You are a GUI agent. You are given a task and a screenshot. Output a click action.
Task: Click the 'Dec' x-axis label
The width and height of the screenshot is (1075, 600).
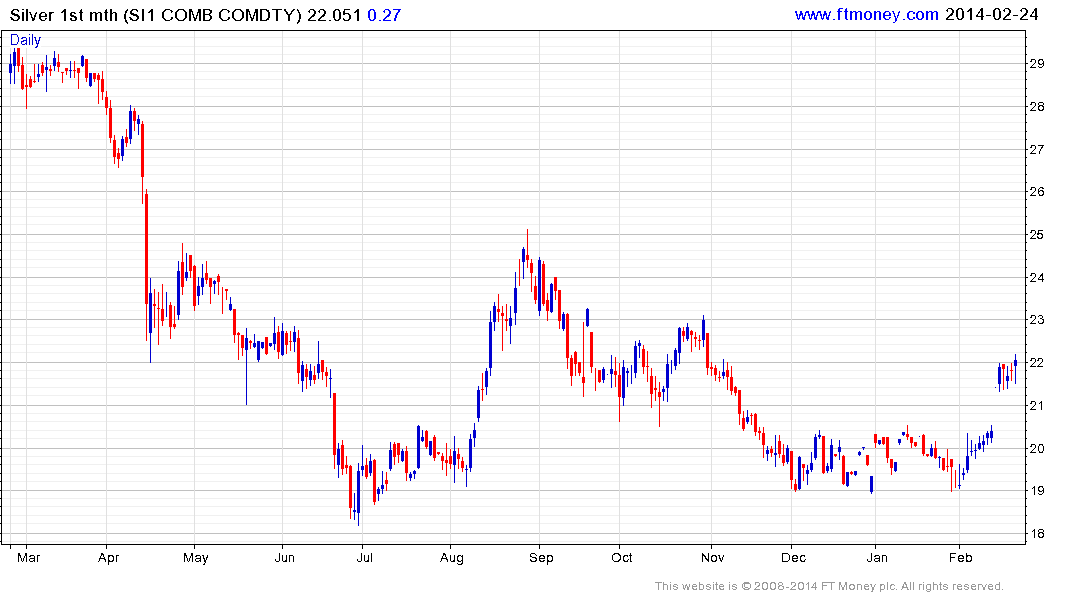click(793, 557)
